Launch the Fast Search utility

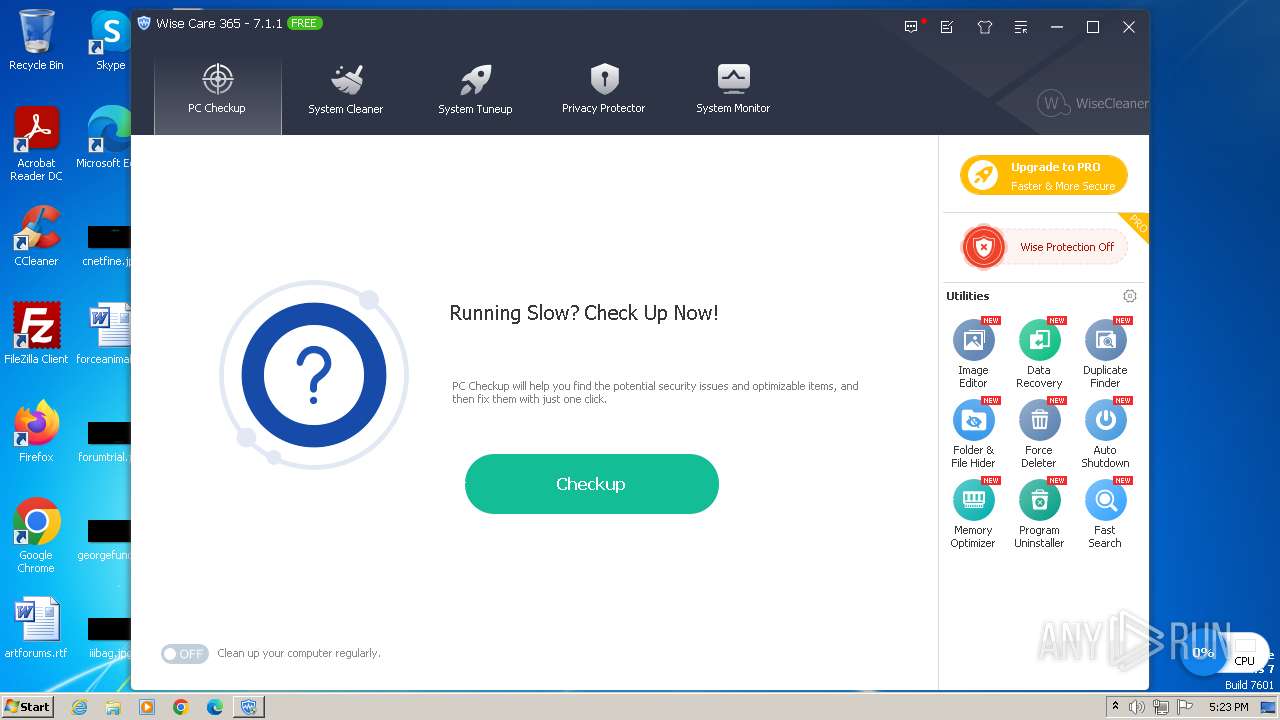[x=1105, y=513]
